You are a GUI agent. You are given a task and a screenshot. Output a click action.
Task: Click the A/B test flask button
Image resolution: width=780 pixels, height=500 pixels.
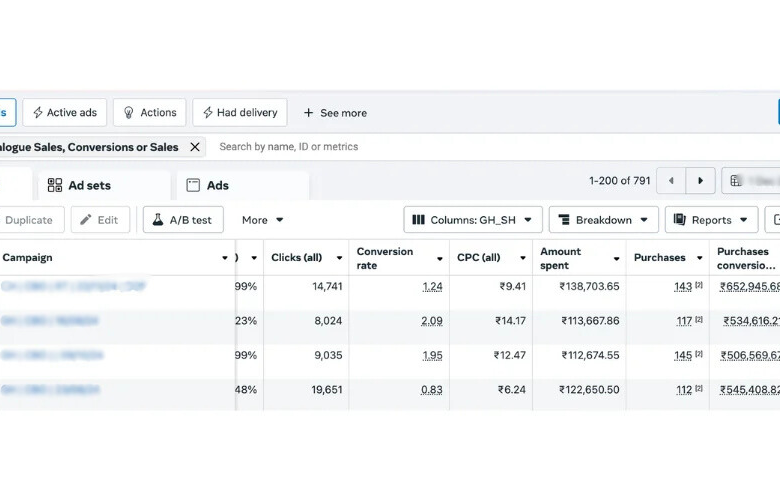(x=183, y=220)
